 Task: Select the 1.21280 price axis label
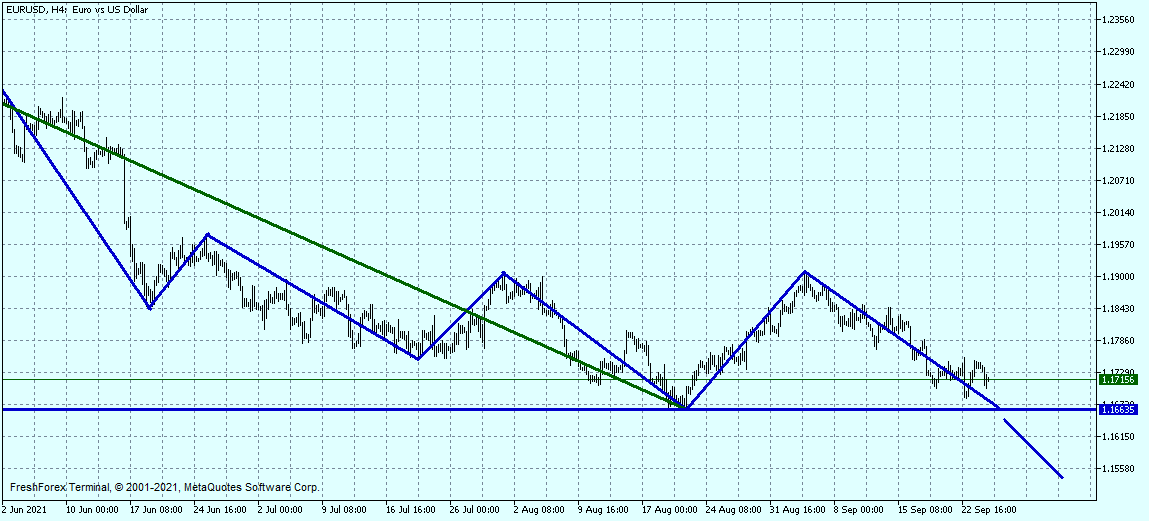(x=1118, y=149)
